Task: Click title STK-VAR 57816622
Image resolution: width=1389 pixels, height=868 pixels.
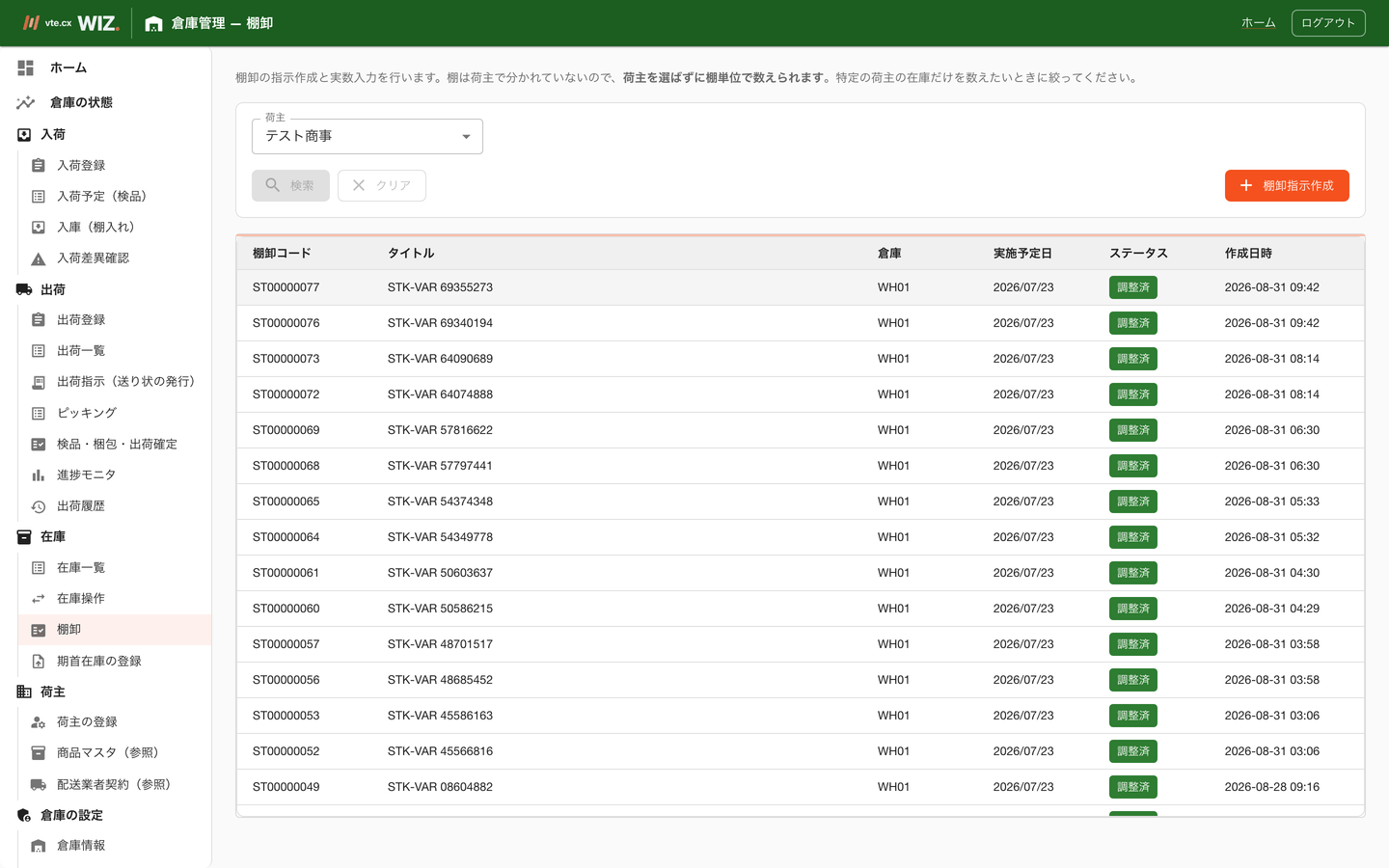Action: [440, 430]
